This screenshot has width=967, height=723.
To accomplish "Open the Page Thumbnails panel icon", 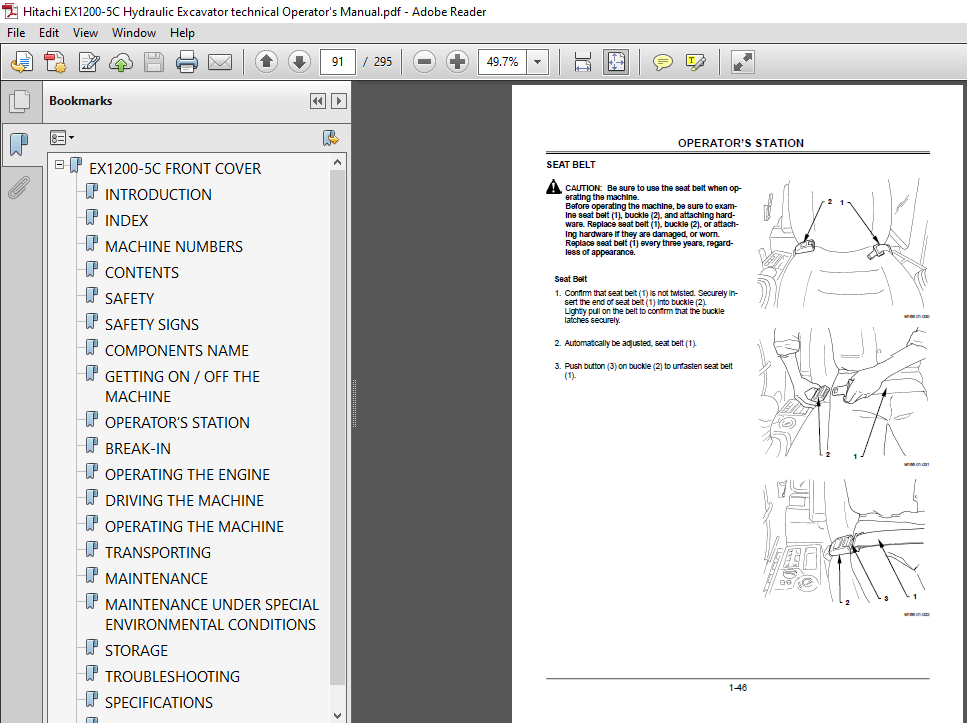I will 20,101.
